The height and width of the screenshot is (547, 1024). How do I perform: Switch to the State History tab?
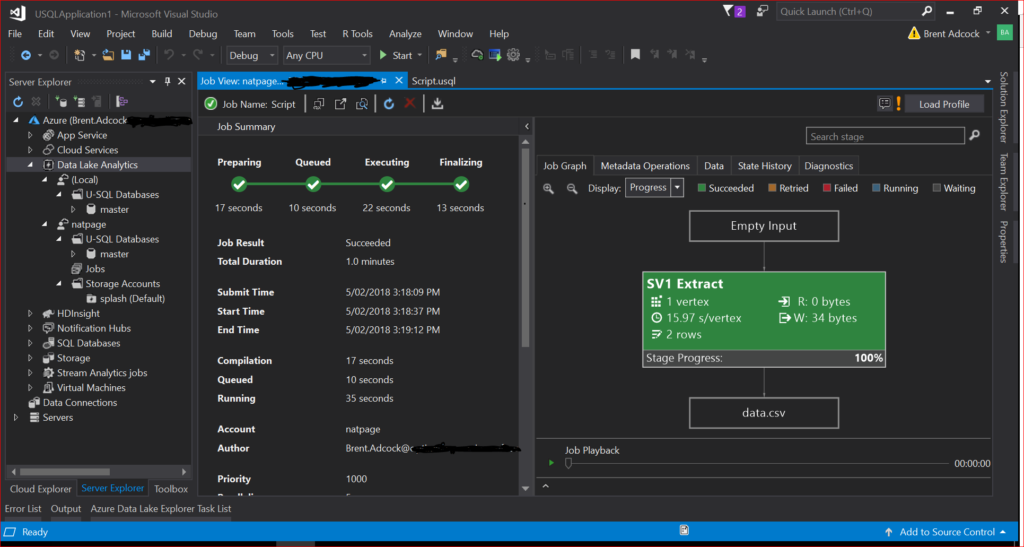[x=765, y=166]
